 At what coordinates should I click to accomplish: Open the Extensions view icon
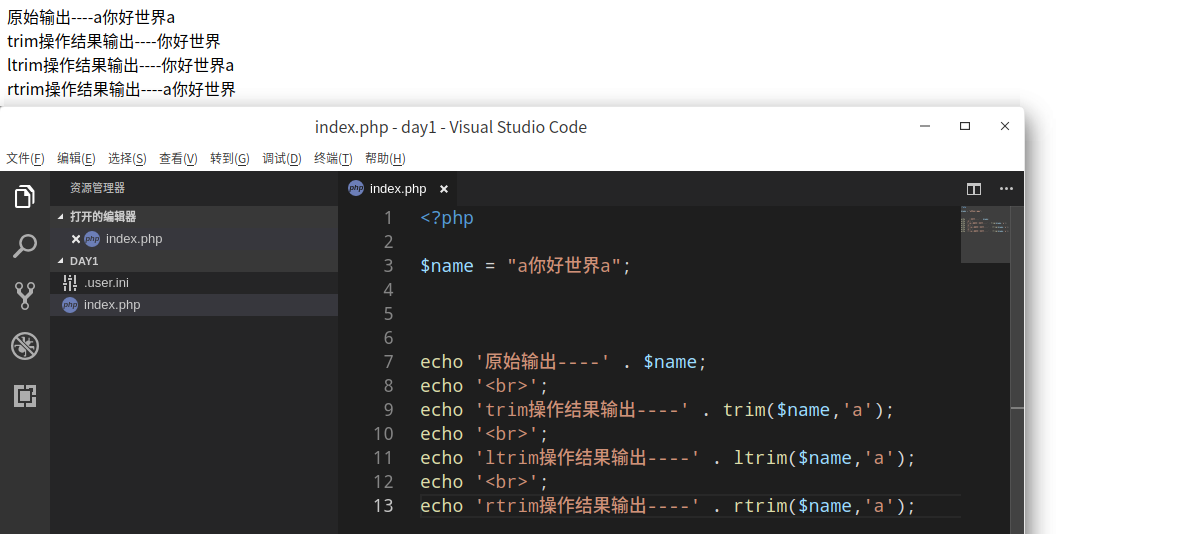pos(25,396)
